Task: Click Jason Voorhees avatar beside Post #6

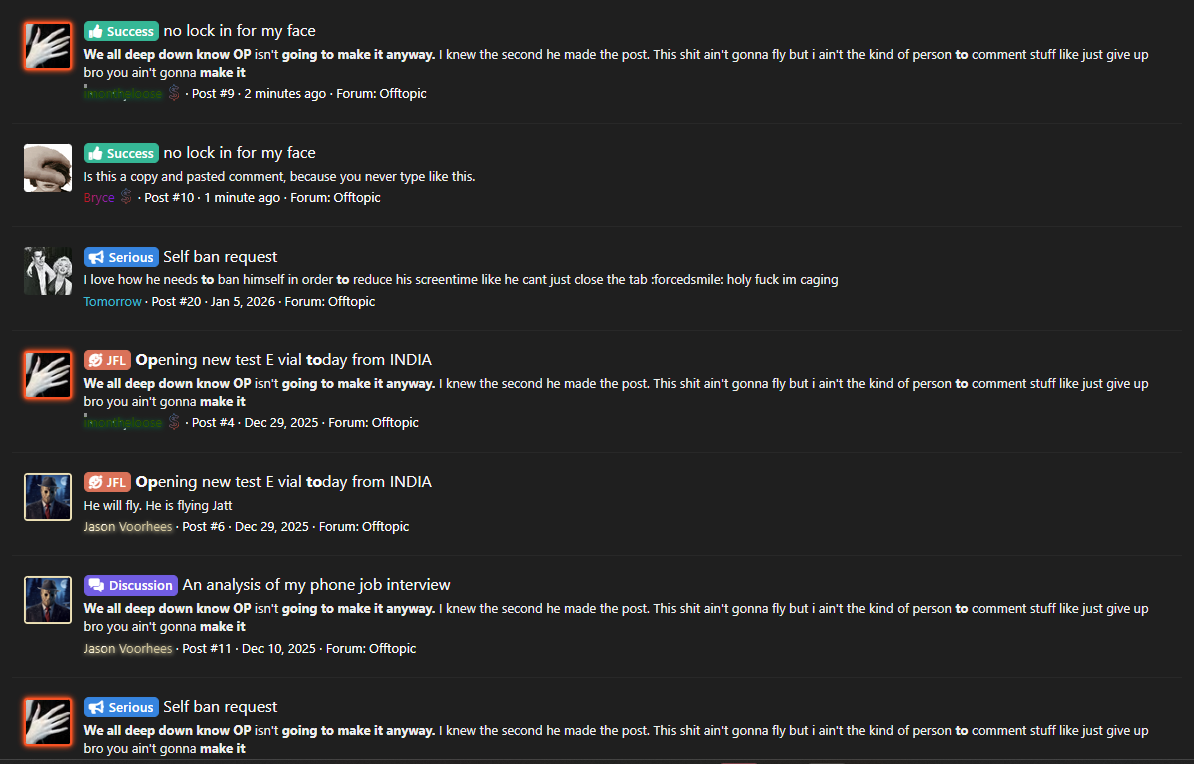Action: (x=47, y=497)
